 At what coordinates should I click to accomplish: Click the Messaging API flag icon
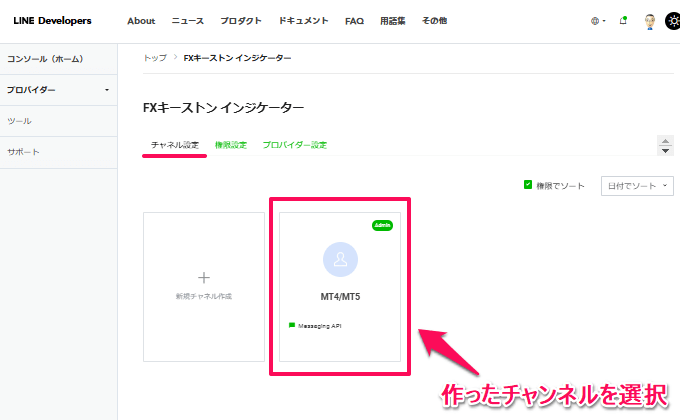[x=292, y=325]
